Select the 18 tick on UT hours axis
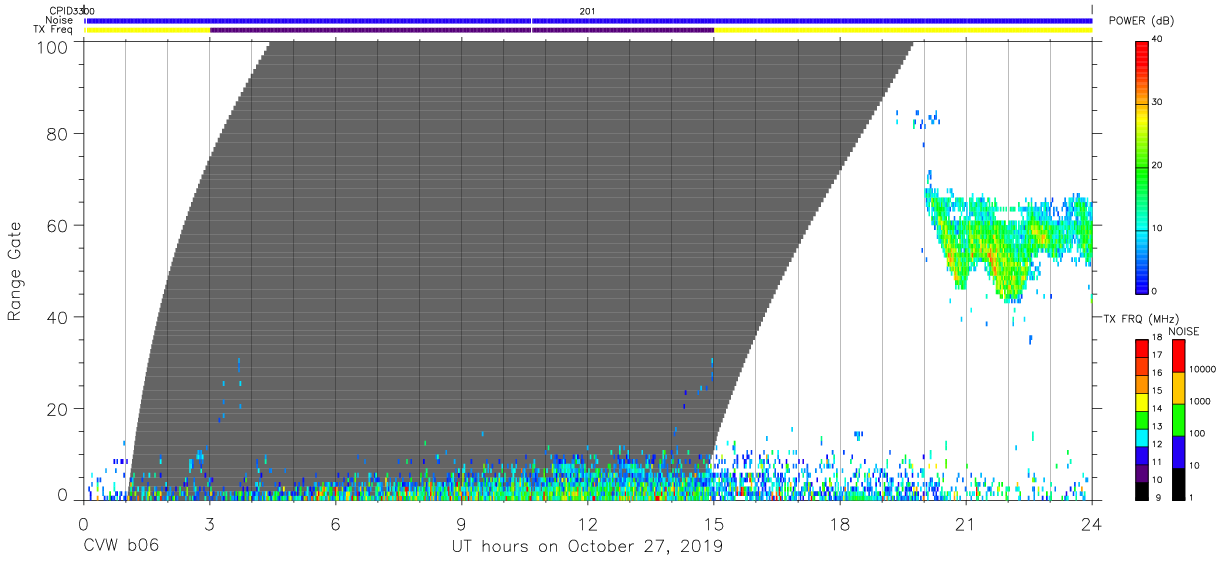The height and width of the screenshot is (567, 1228). (x=840, y=523)
